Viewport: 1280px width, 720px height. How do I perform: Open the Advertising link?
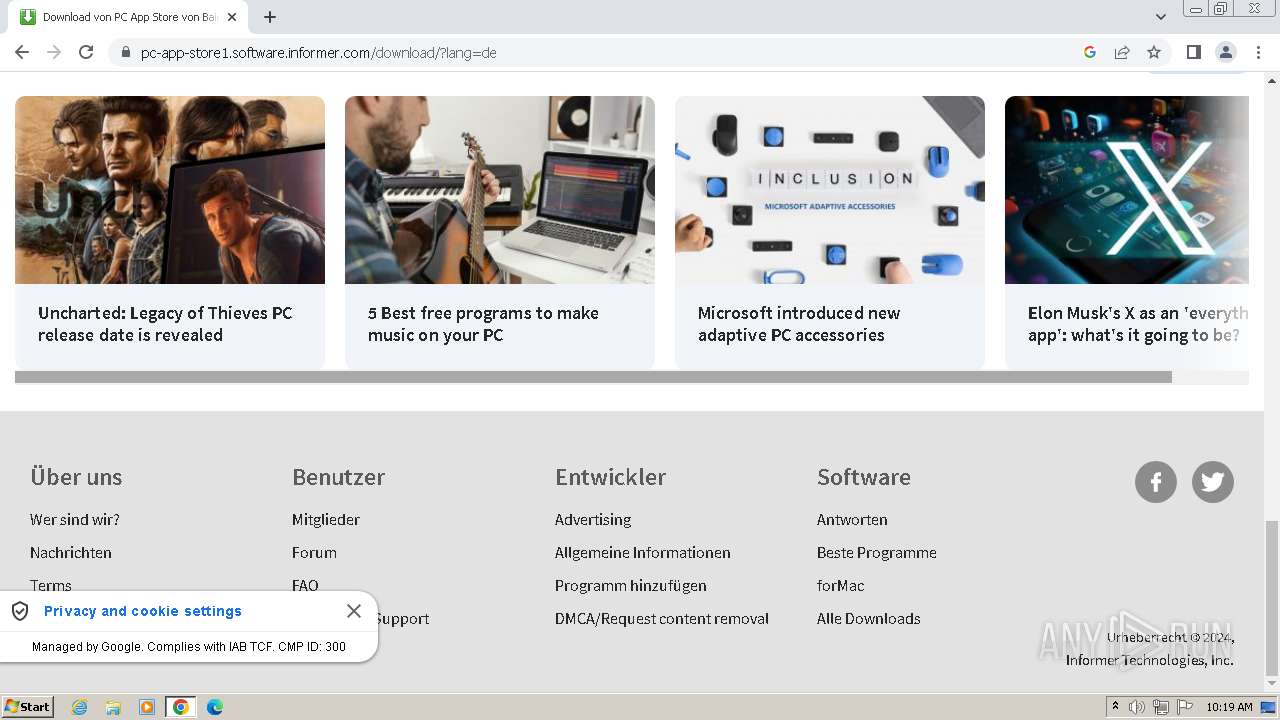[x=593, y=519]
